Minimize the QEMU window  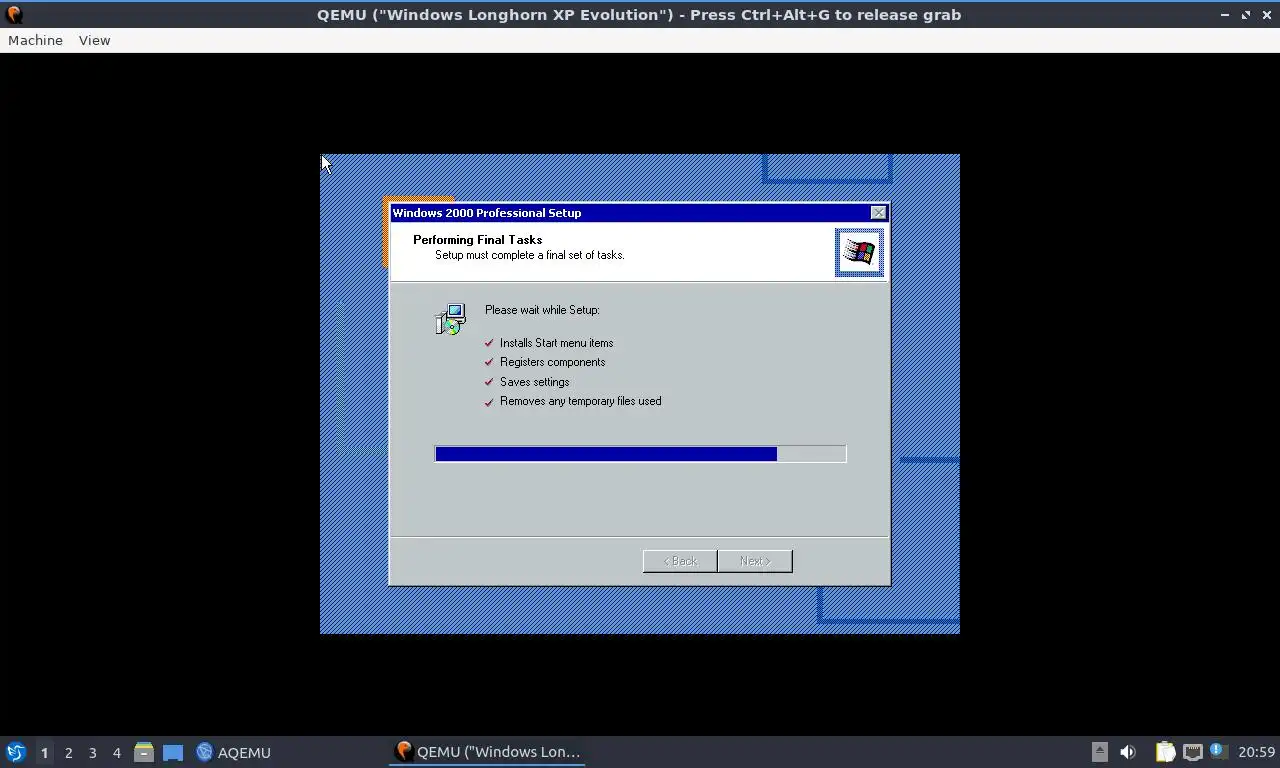1225,15
